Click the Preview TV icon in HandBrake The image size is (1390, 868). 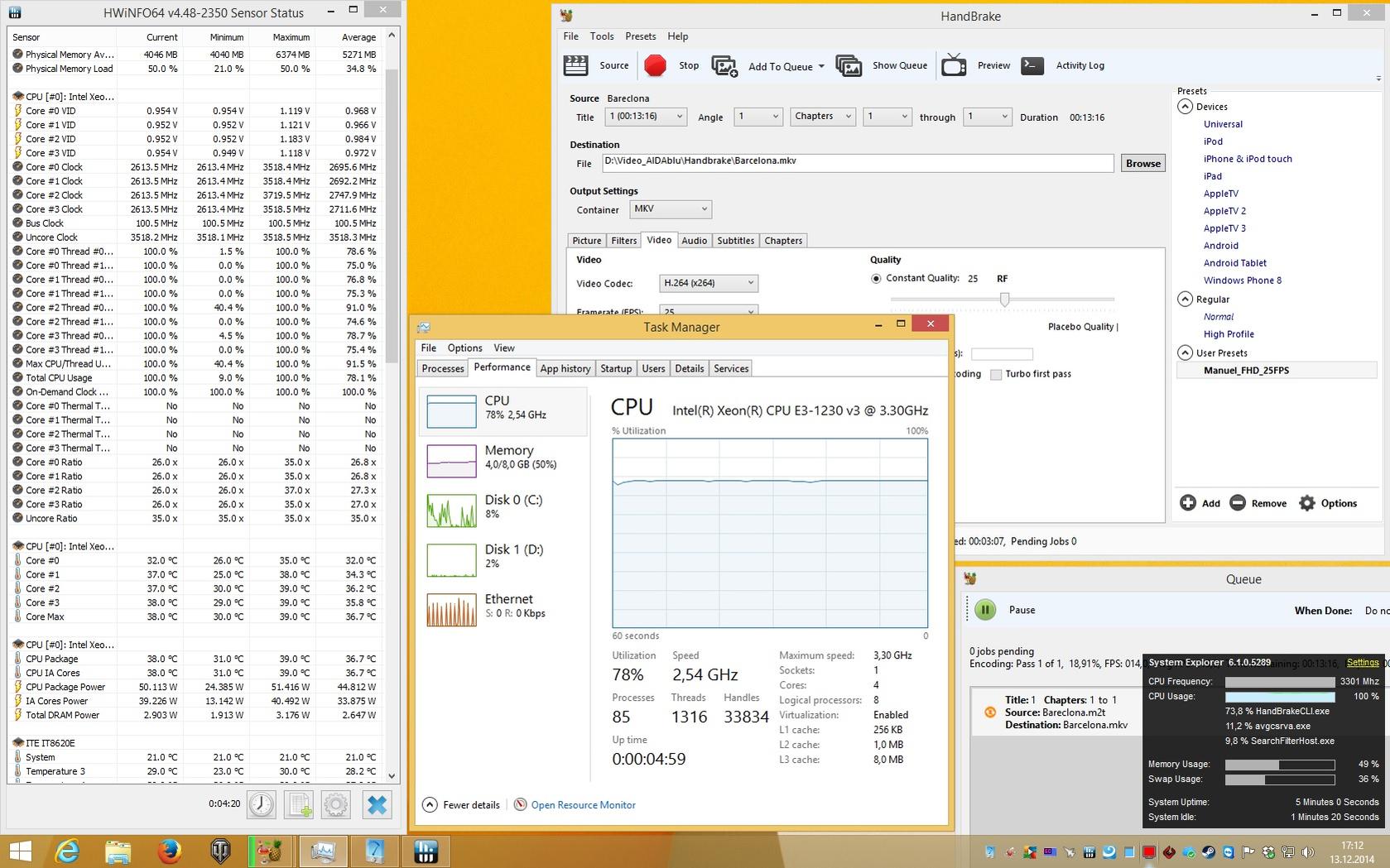tap(954, 65)
